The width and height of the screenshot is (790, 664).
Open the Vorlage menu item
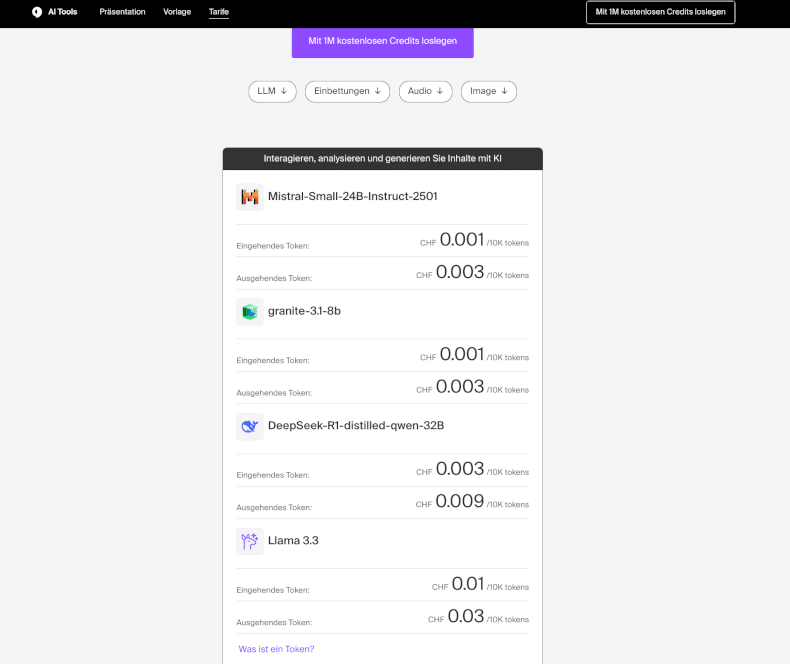click(177, 12)
